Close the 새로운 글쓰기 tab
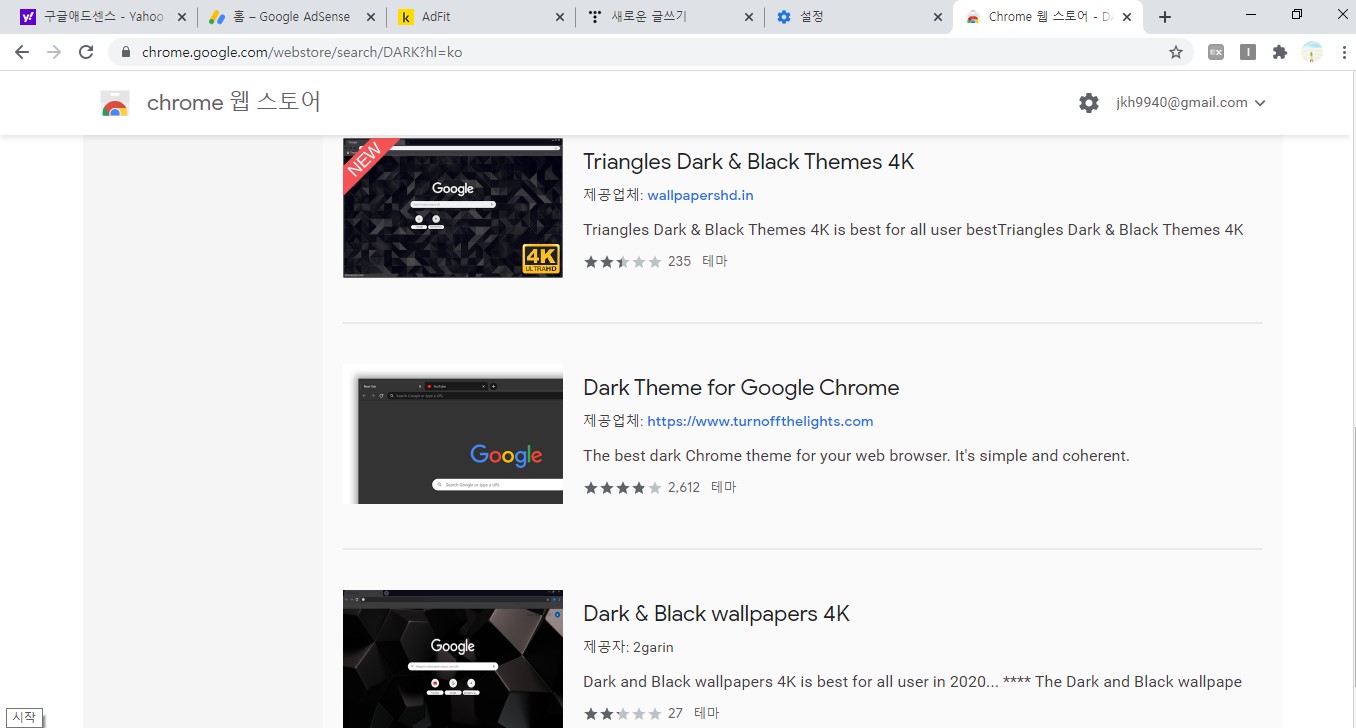This screenshot has height=728, width=1356. [x=748, y=17]
